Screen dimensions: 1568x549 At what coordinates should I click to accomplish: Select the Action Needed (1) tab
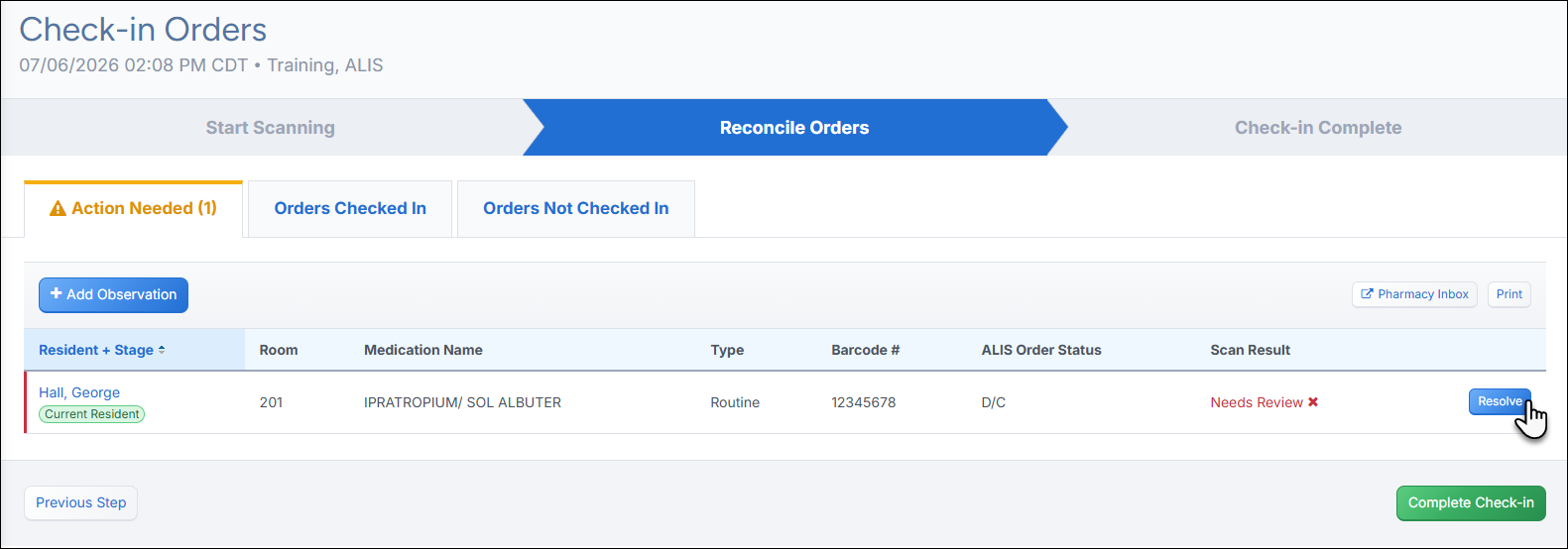pos(133,208)
